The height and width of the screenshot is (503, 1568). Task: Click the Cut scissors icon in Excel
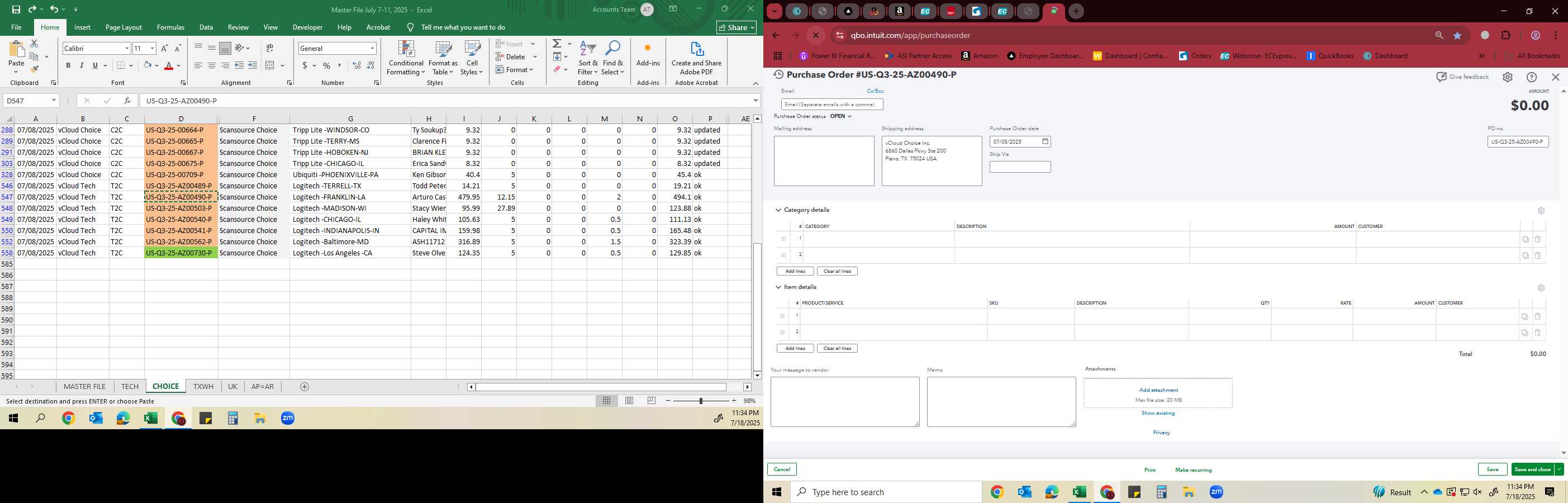[x=34, y=44]
